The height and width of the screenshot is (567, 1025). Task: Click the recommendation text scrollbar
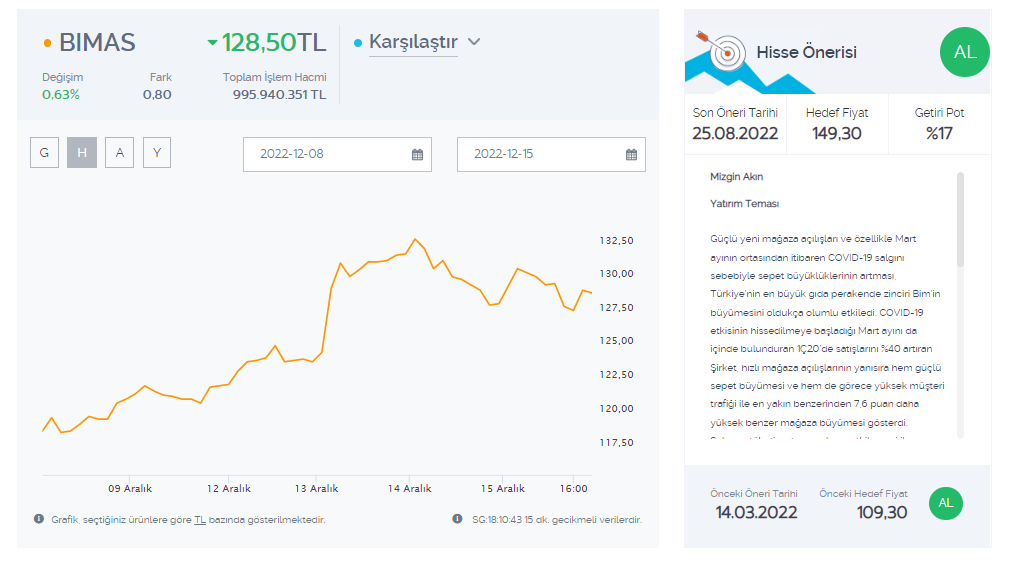click(960, 219)
